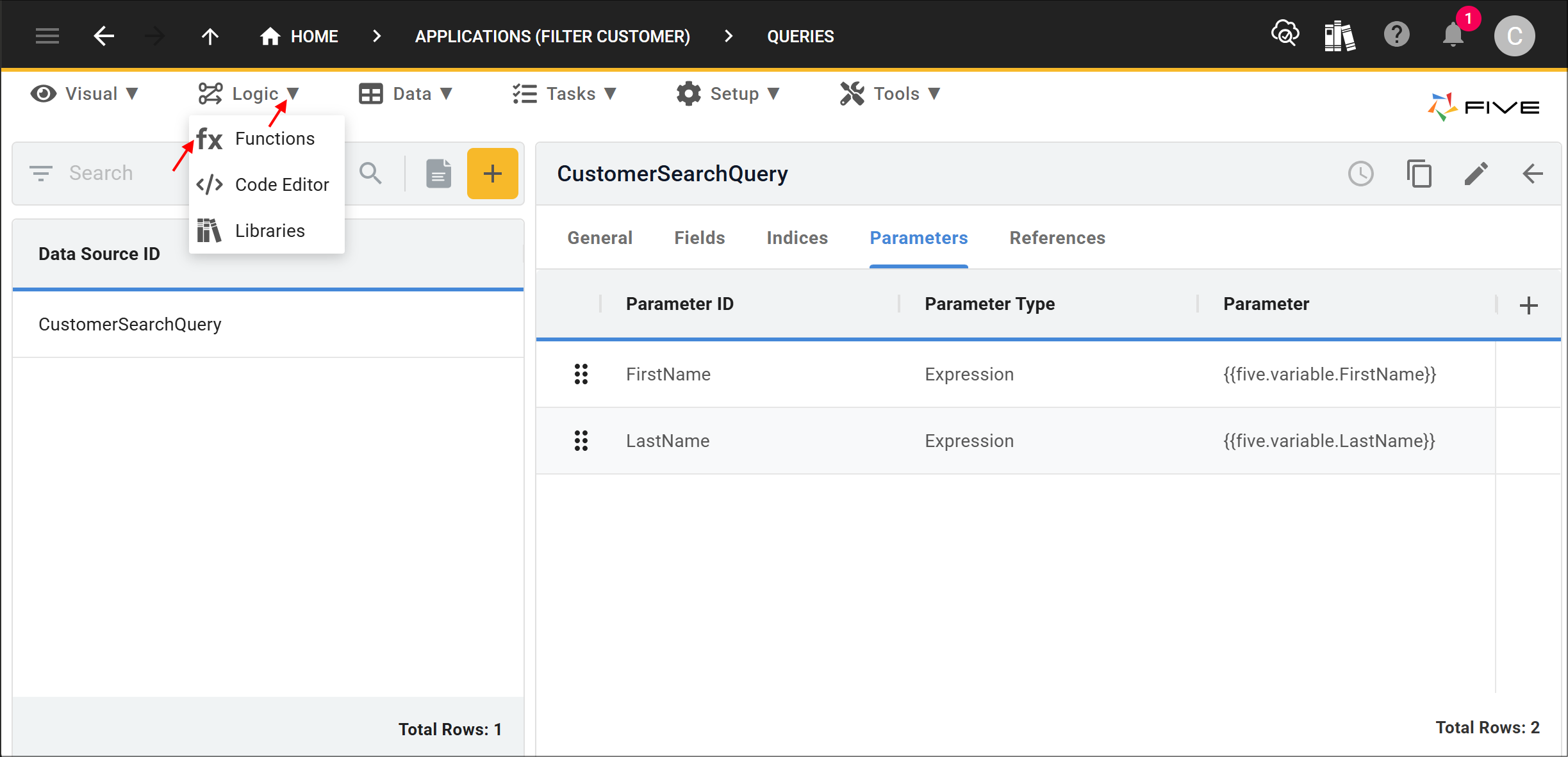Add a new parameter with the plus icon

click(1528, 305)
